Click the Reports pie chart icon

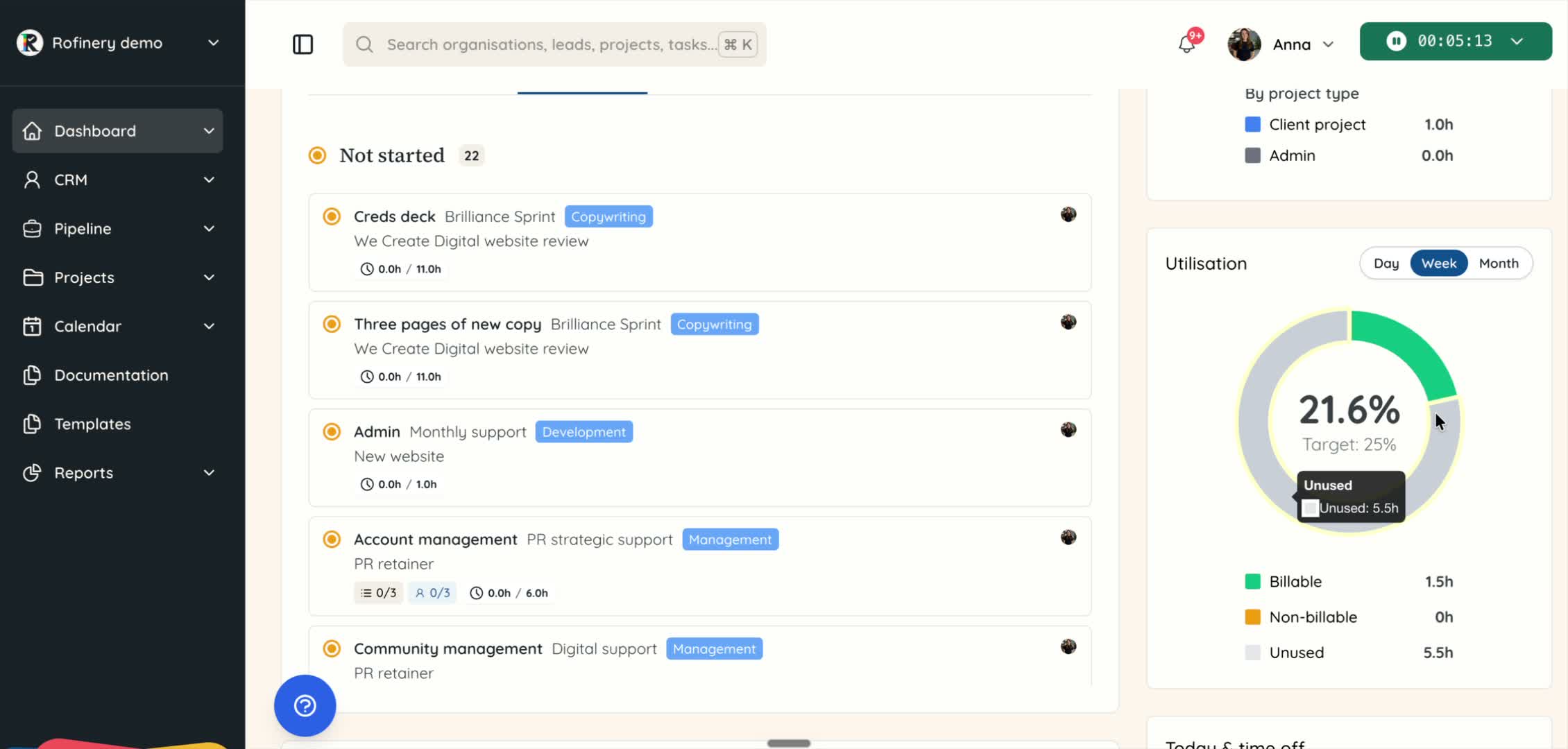(32, 472)
